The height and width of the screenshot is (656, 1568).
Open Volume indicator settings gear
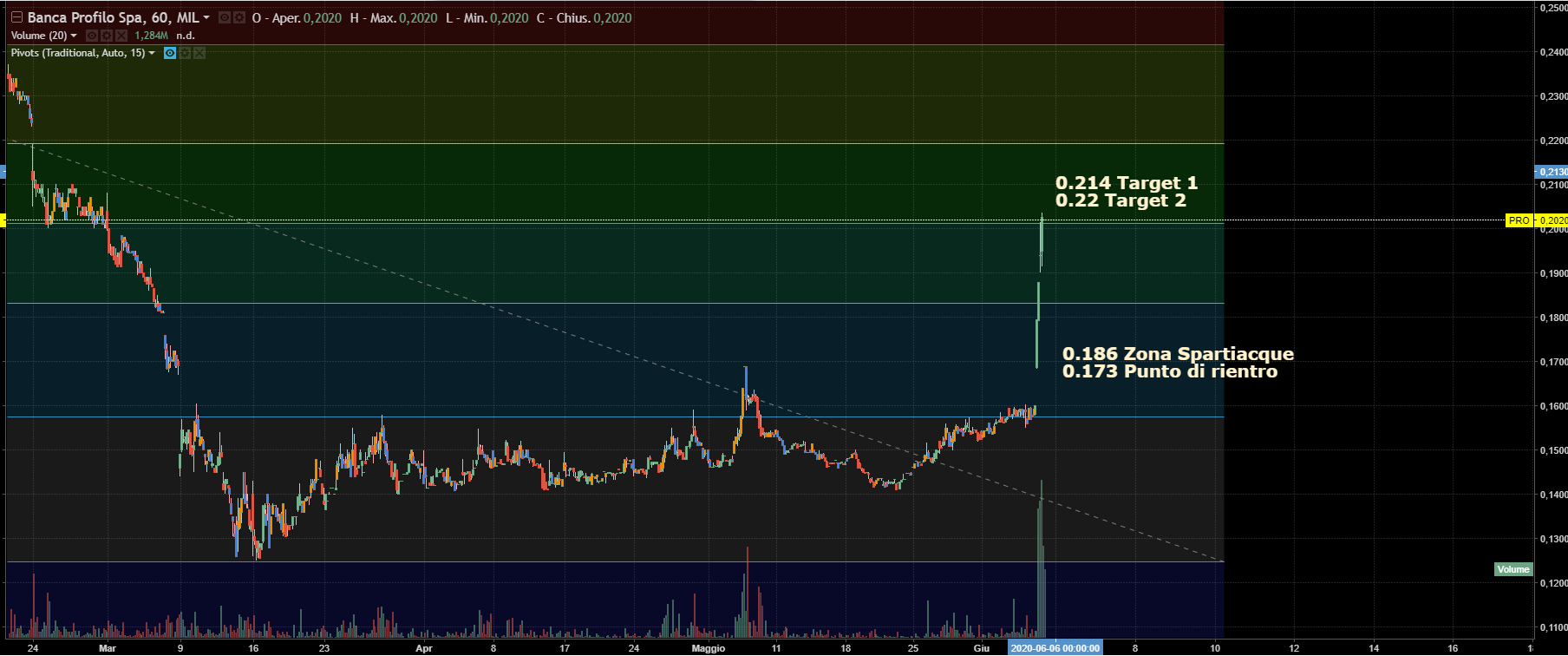107,36
